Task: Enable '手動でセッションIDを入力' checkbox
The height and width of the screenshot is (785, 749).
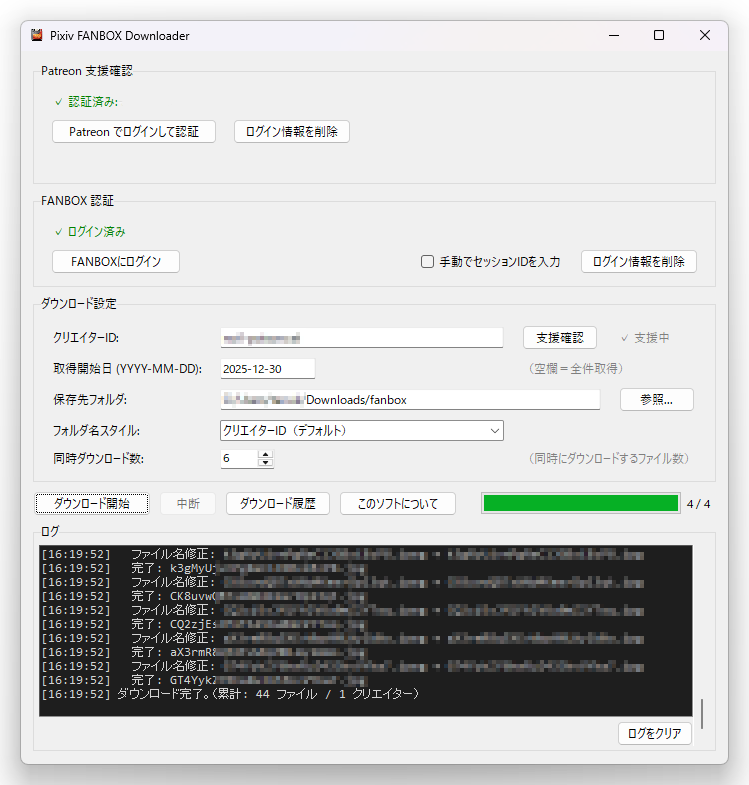Action: pyautogui.click(x=427, y=262)
